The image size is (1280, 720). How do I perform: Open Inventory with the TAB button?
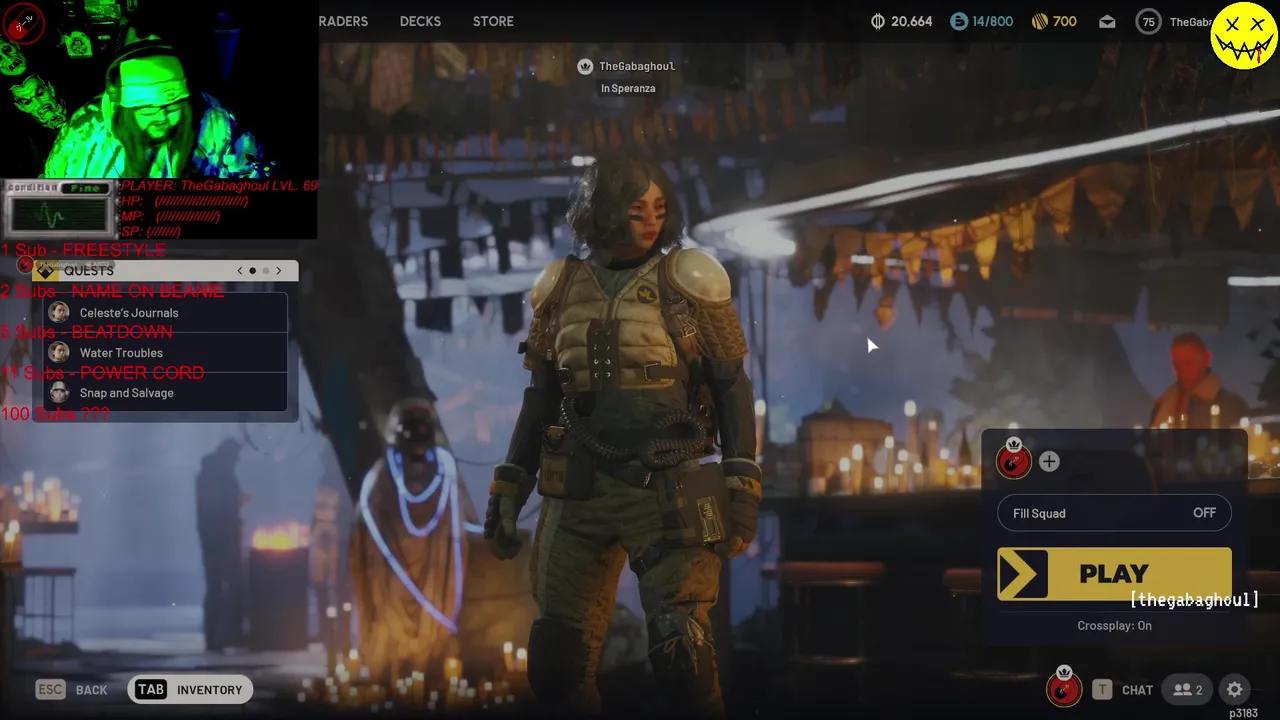(190, 689)
